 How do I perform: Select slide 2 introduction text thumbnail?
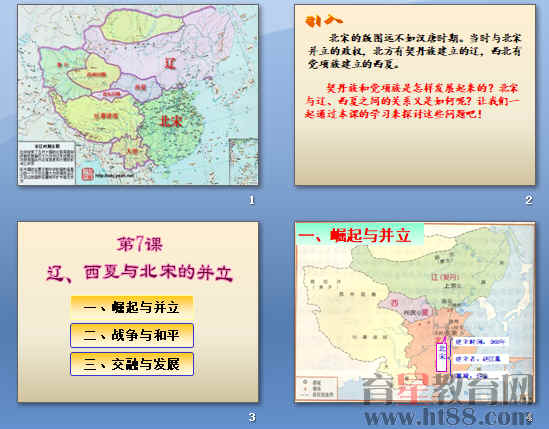(415, 95)
